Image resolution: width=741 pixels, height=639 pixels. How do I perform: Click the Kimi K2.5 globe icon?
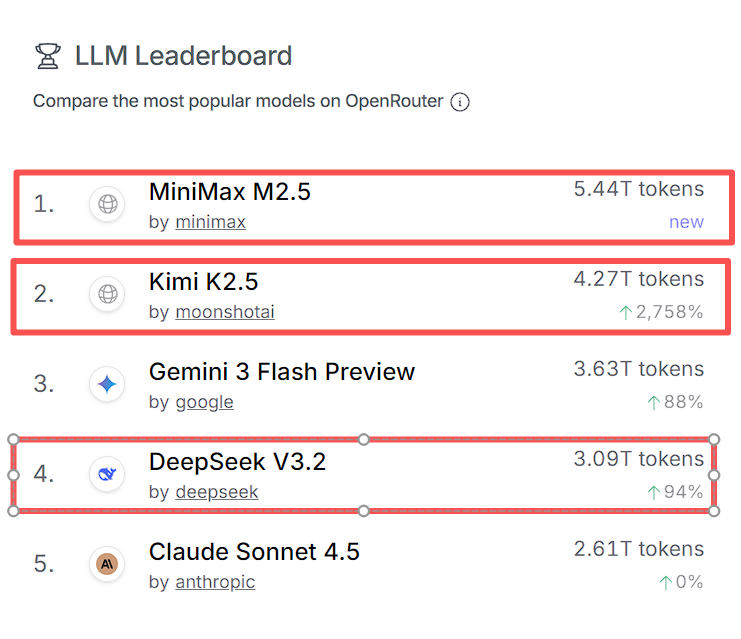[x=107, y=294]
